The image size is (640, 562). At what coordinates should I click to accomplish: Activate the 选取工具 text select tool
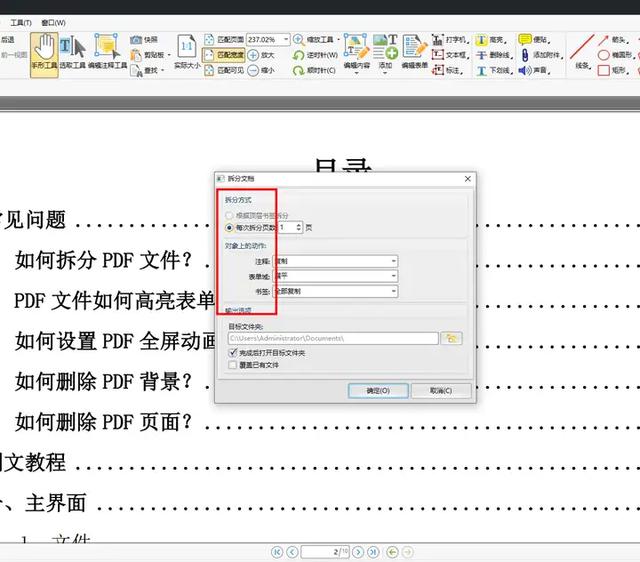click(x=73, y=53)
